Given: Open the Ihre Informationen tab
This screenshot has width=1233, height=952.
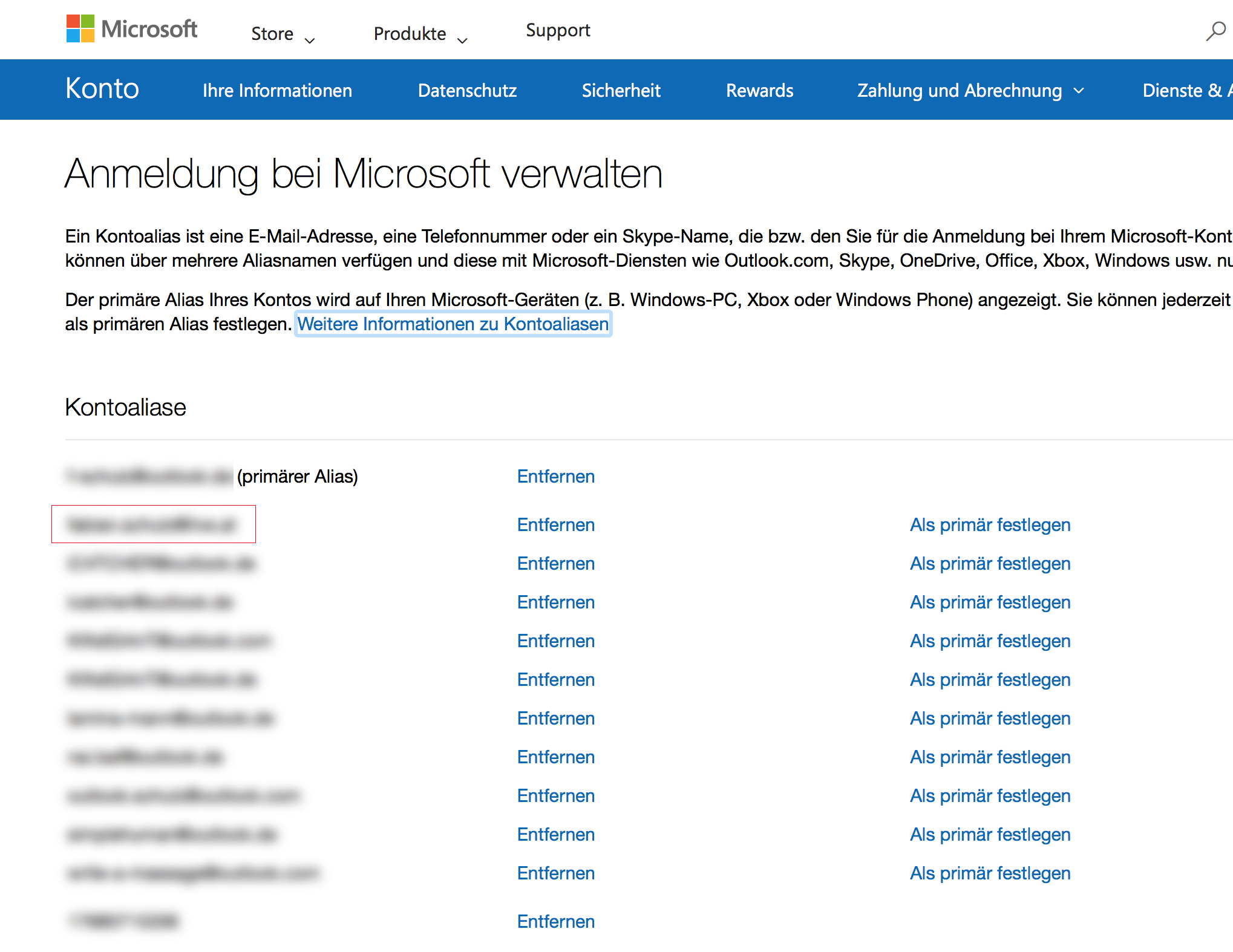Looking at the screenshot, I should coord(277,90).
